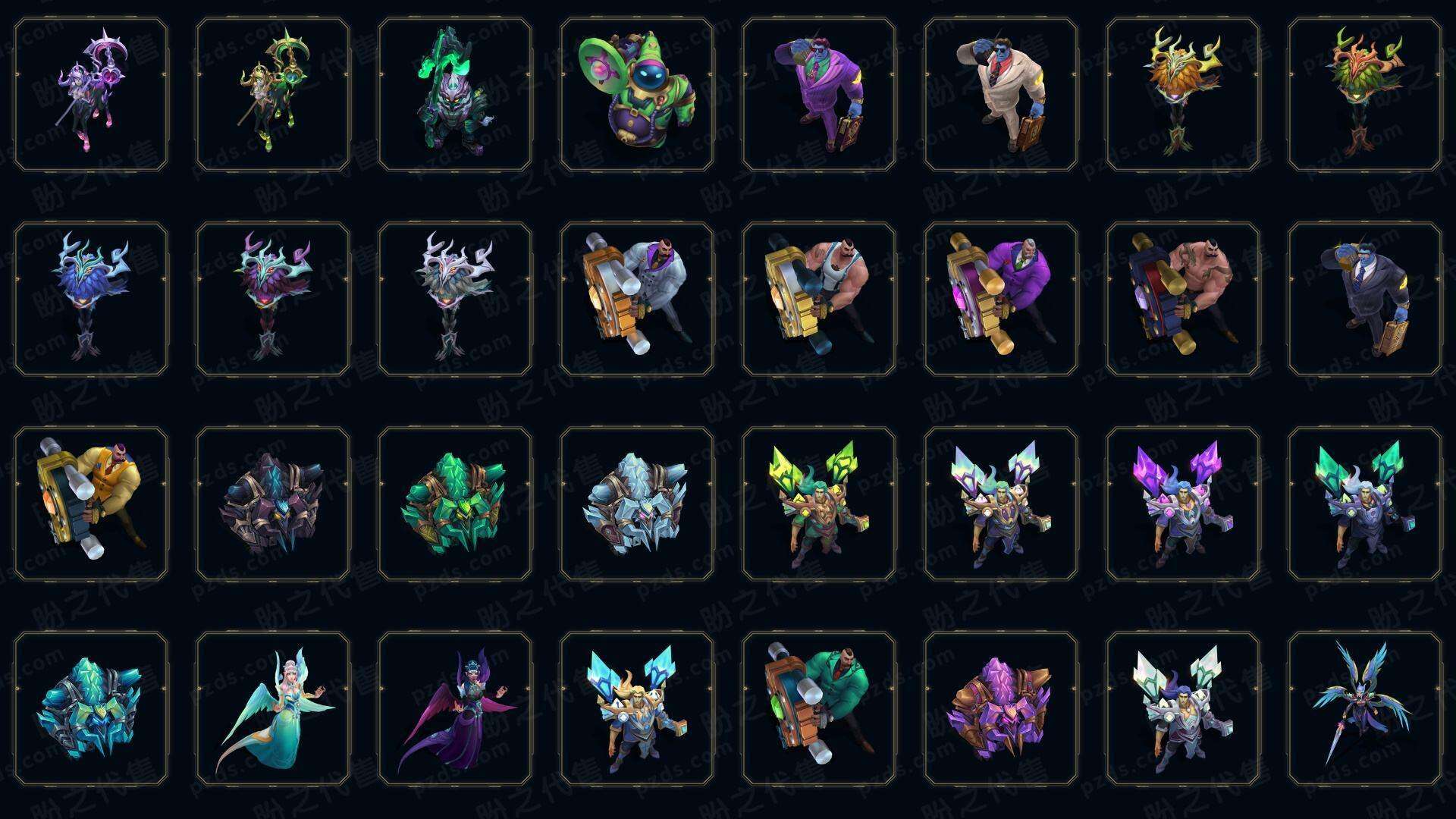Choose the white-gray antlered totem creature

click(455, 299)
